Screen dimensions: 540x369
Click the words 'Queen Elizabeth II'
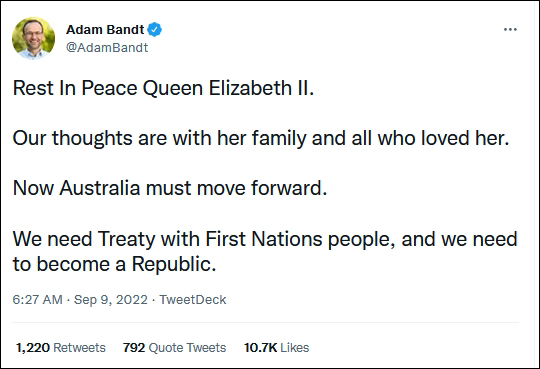pos(228,88)
